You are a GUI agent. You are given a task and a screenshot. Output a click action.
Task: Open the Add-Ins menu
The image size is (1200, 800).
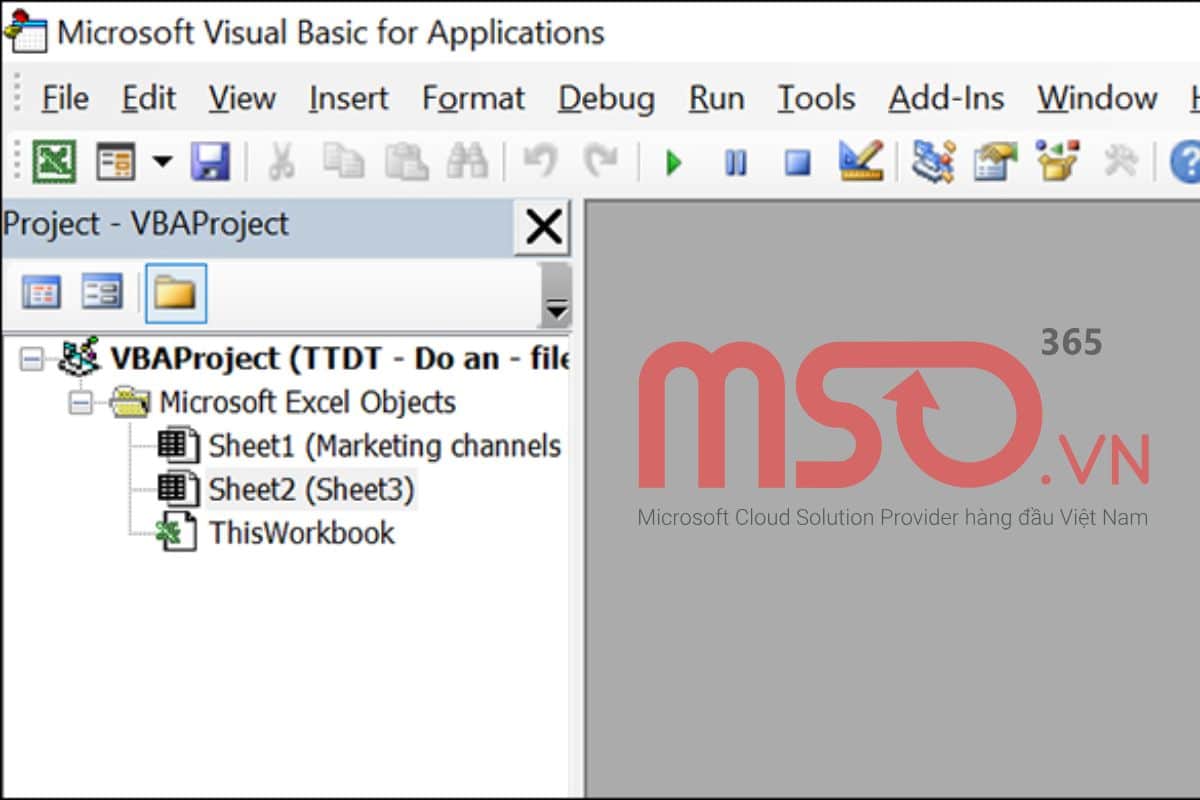[x=947, y=98]
